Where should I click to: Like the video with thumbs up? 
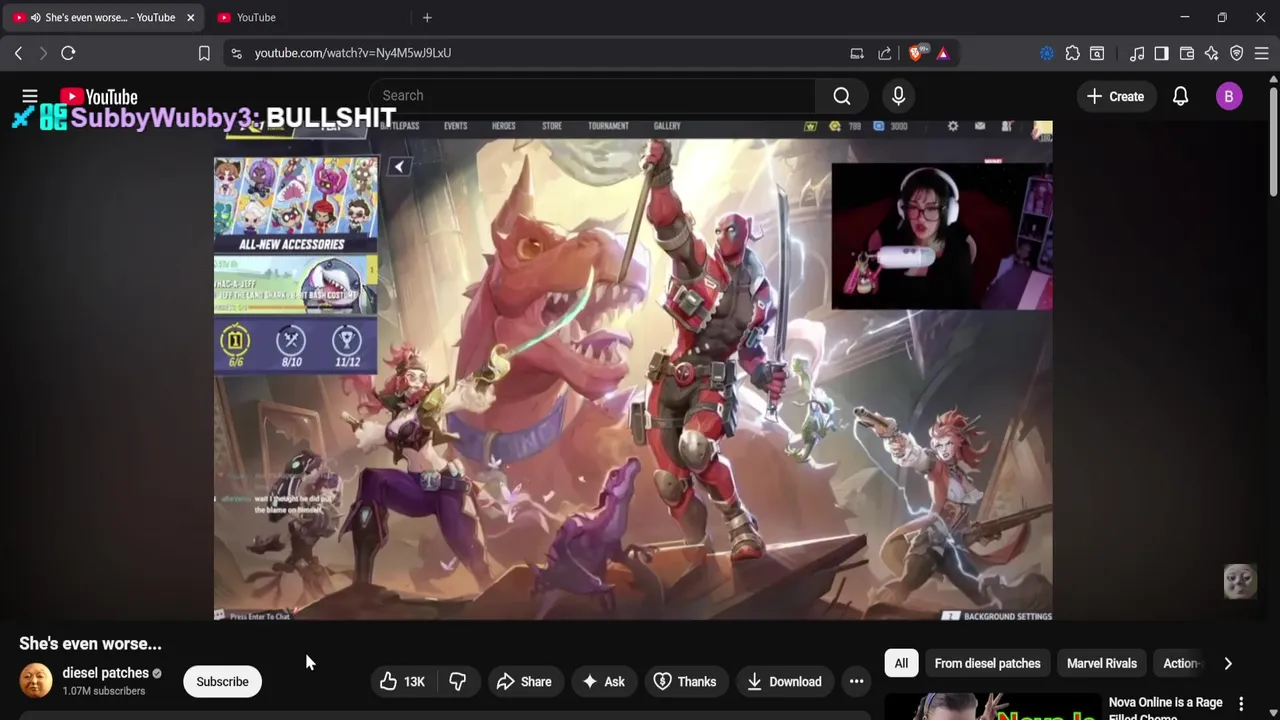[x=402, y=682]
